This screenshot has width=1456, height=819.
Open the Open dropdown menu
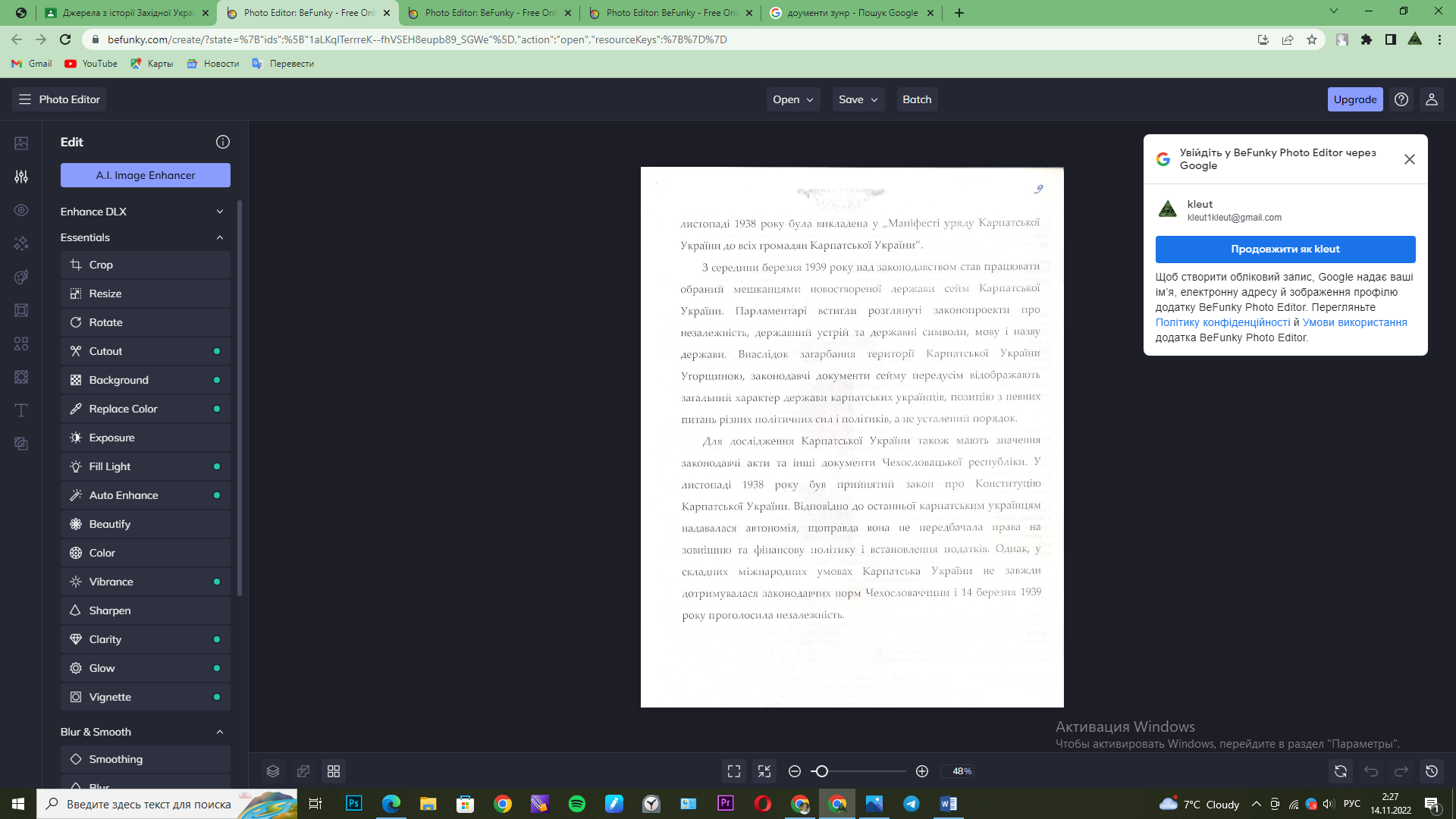[793, 99]
